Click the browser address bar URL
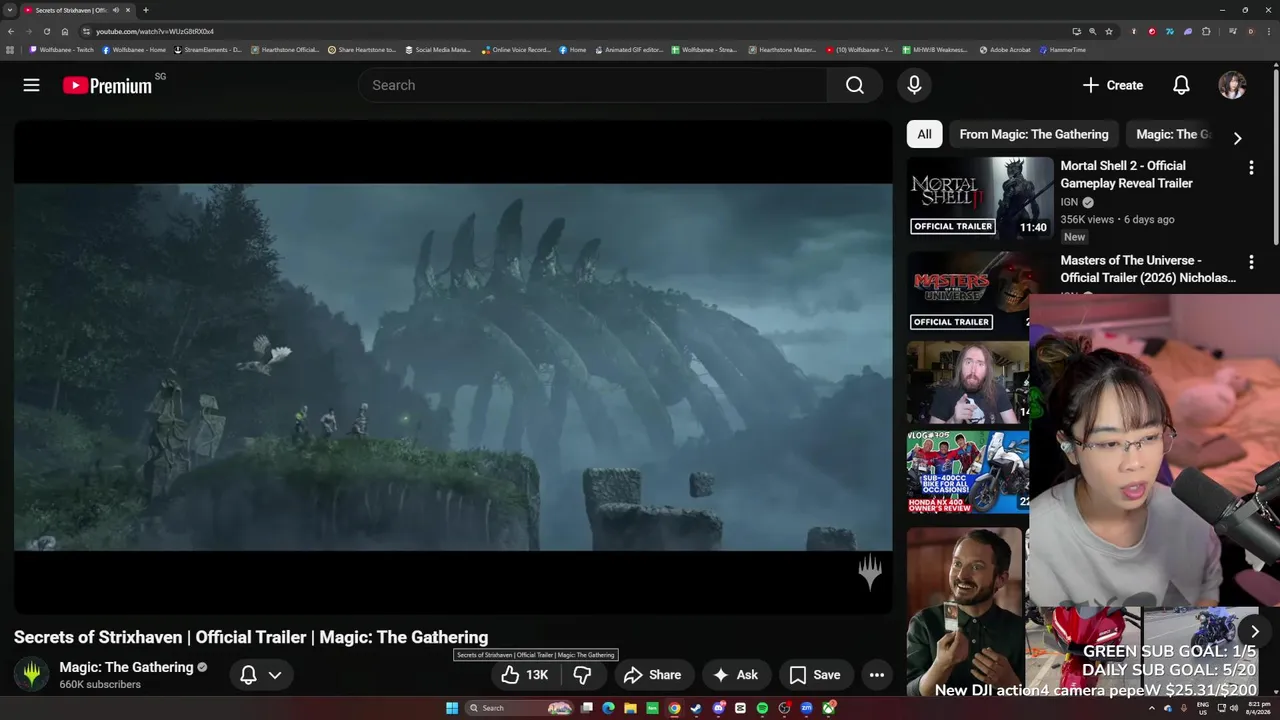1280x720 pixels. [x=155, y=31]
